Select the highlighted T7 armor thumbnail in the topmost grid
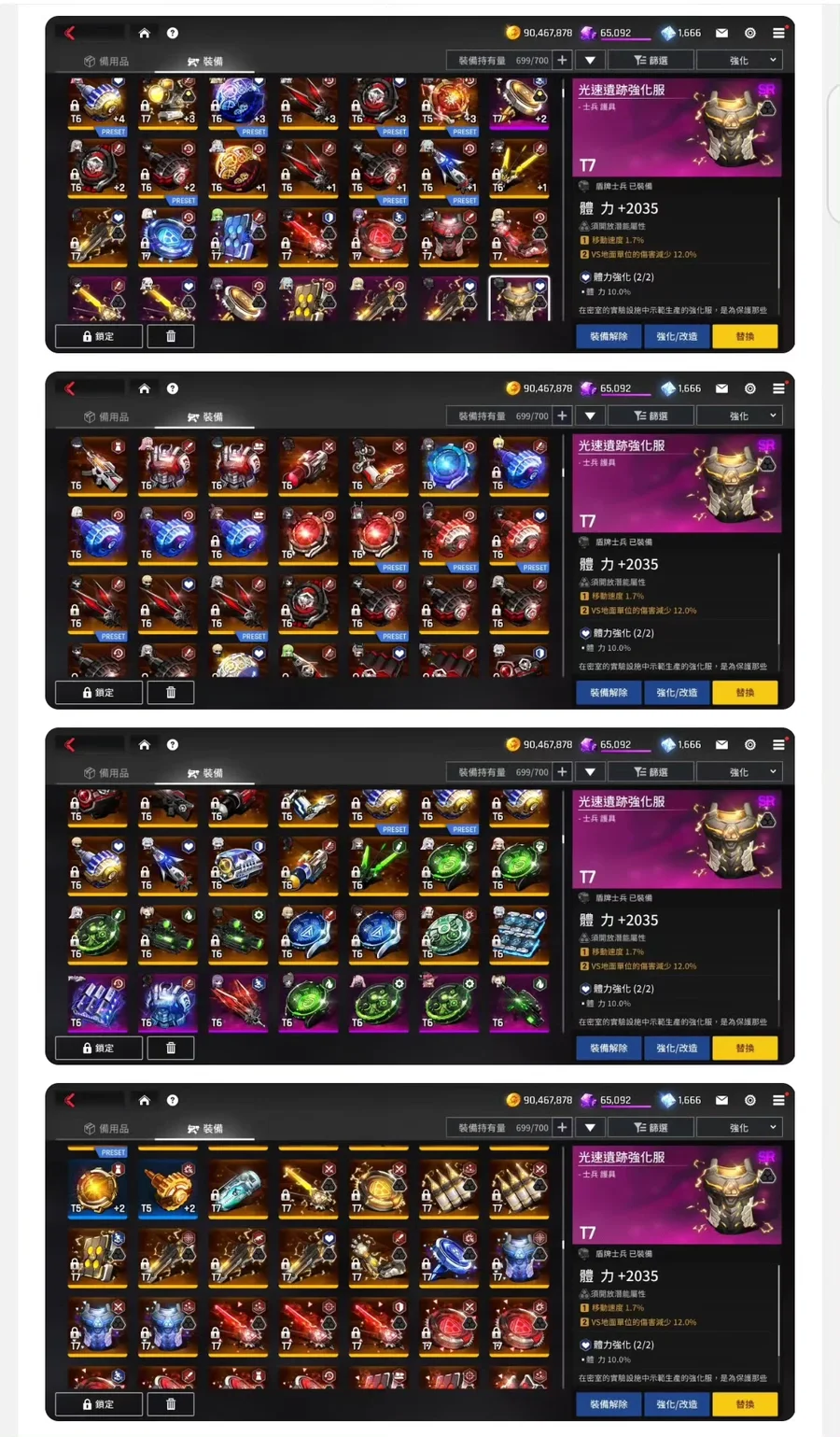This screenshot has width=840, height=1437. (x=519, y=299)
